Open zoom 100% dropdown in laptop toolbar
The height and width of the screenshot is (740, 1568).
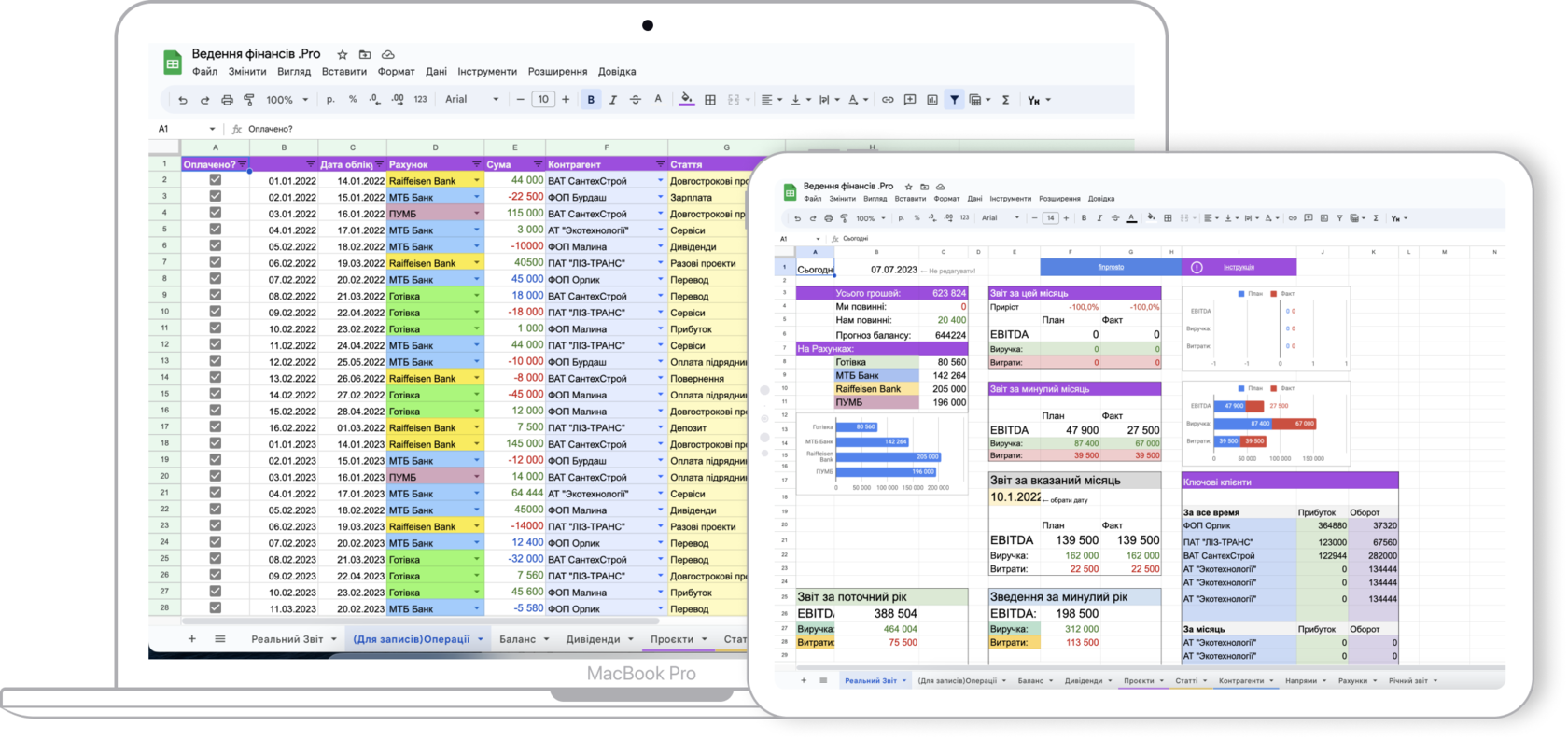pyautogui.click(x=287, y=100)
